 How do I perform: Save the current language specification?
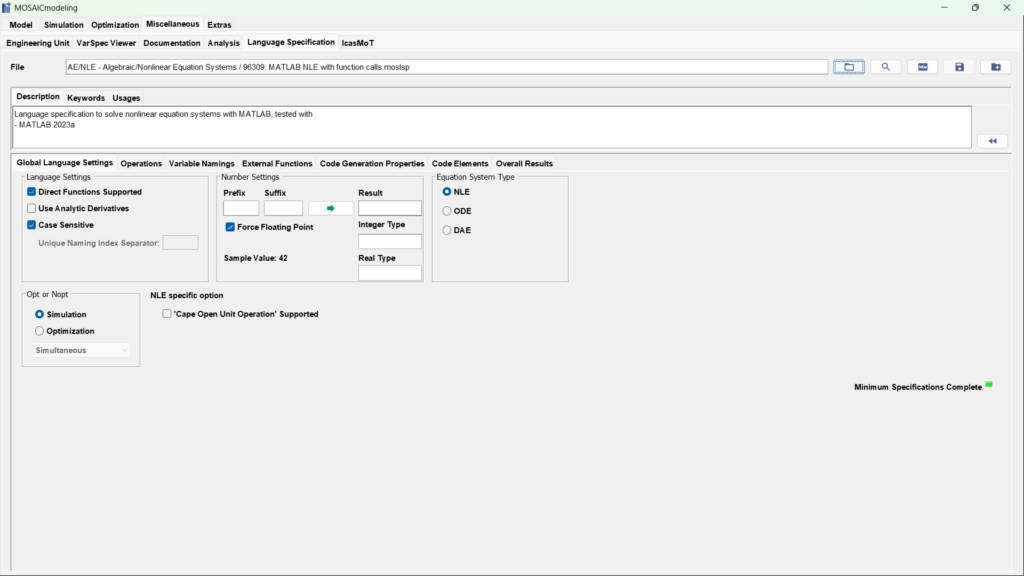tap(957, 66)
